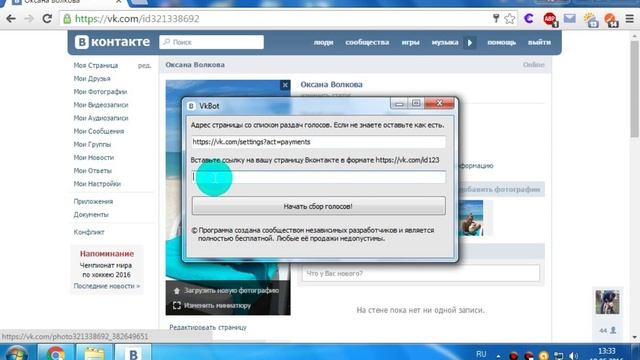This screenshot has width=640, height=360.
Task: Open 'Приложения' in sidebar
Action: pos(93,201)
